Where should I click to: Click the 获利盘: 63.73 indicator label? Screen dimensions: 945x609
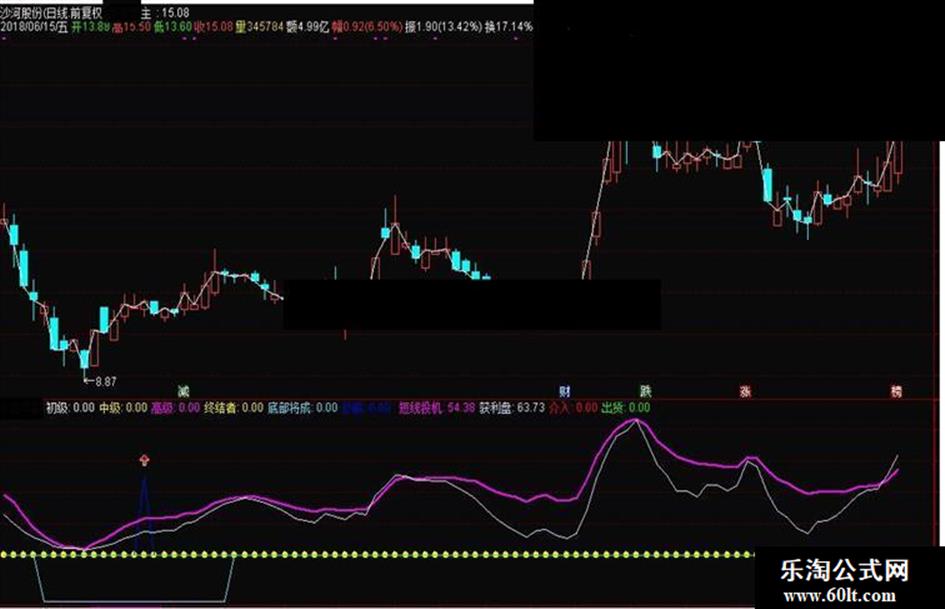[x=512, y=408]
